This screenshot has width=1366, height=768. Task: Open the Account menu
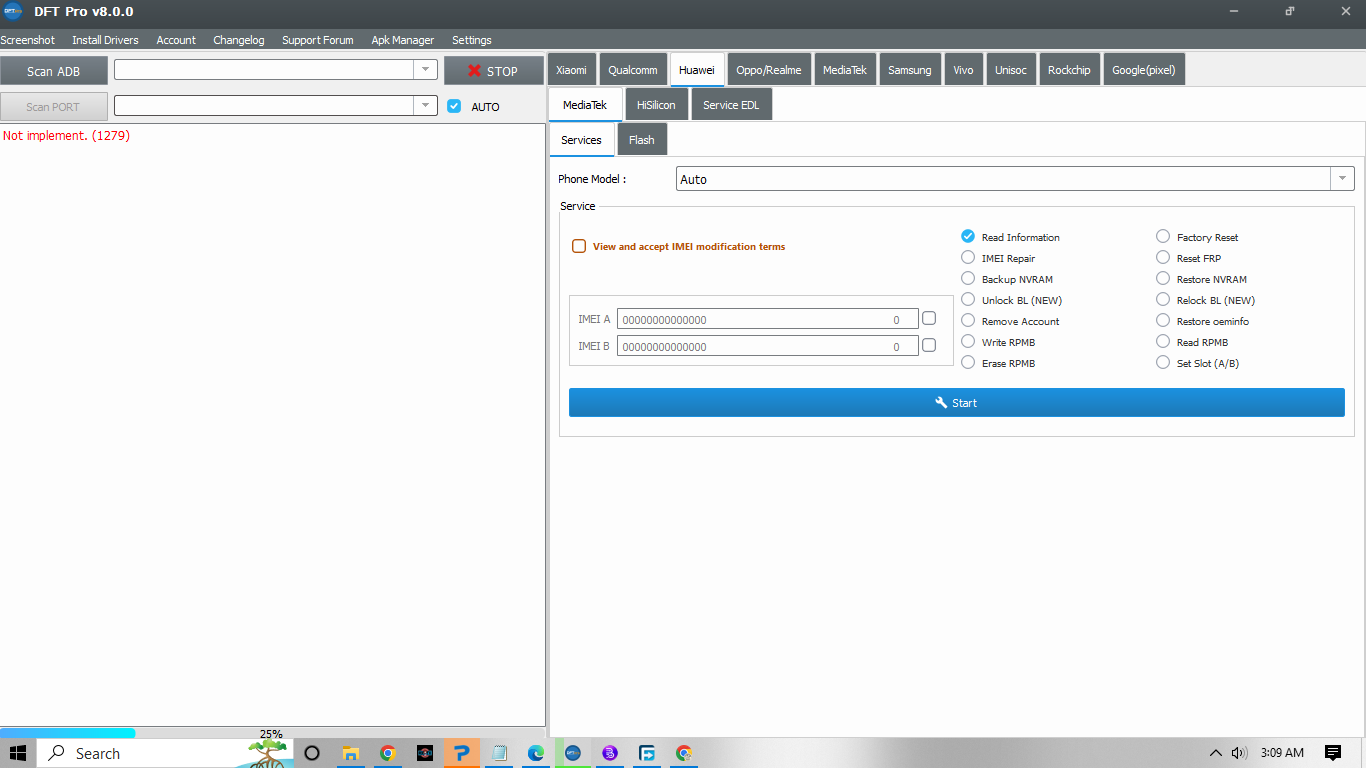pyautogui.click(x=176, y=40)
